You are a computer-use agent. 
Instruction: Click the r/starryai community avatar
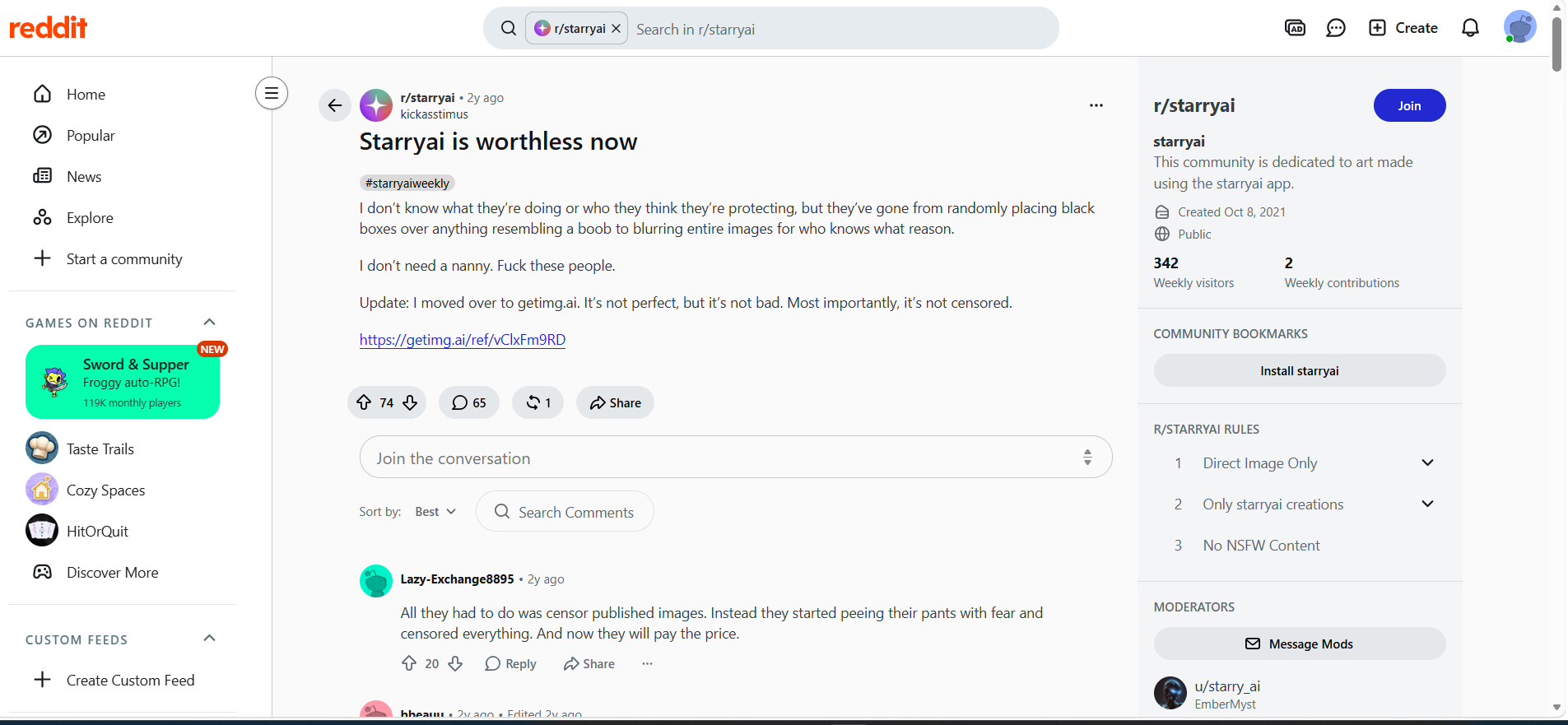(x=376, y=105)
